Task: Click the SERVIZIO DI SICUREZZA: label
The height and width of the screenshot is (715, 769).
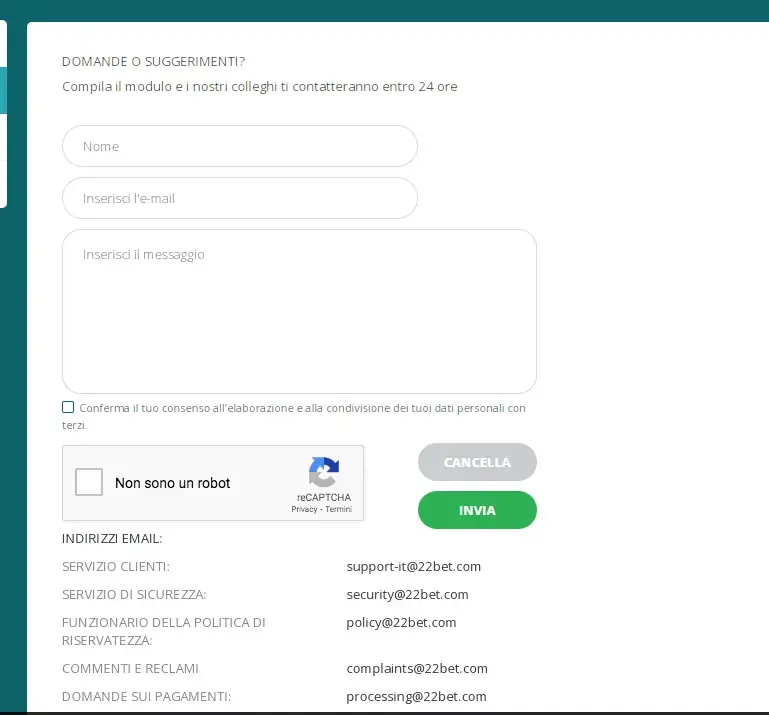Action: [x=134, y=594]
